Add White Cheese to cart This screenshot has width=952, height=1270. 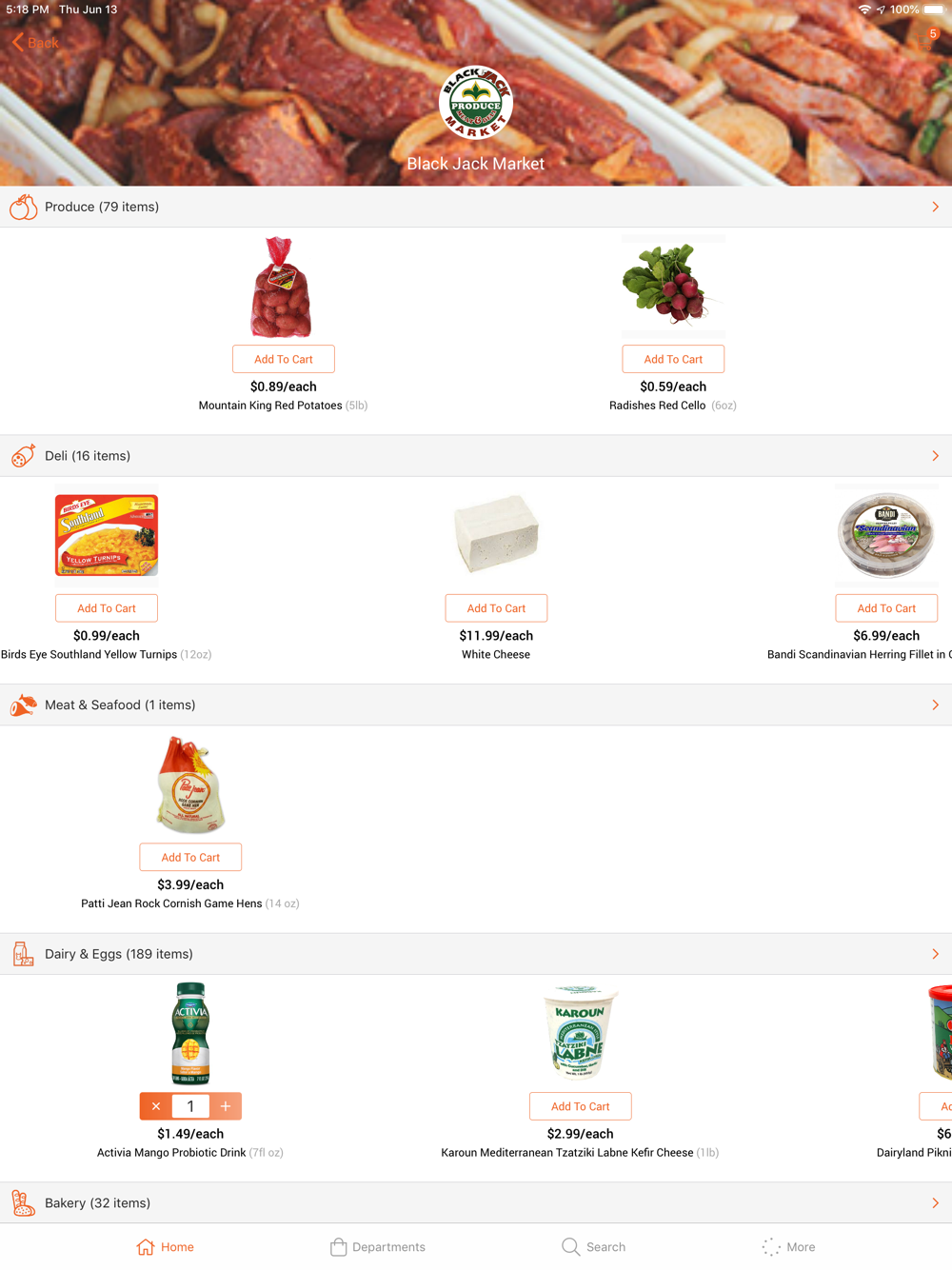click(x=496, y=608)
